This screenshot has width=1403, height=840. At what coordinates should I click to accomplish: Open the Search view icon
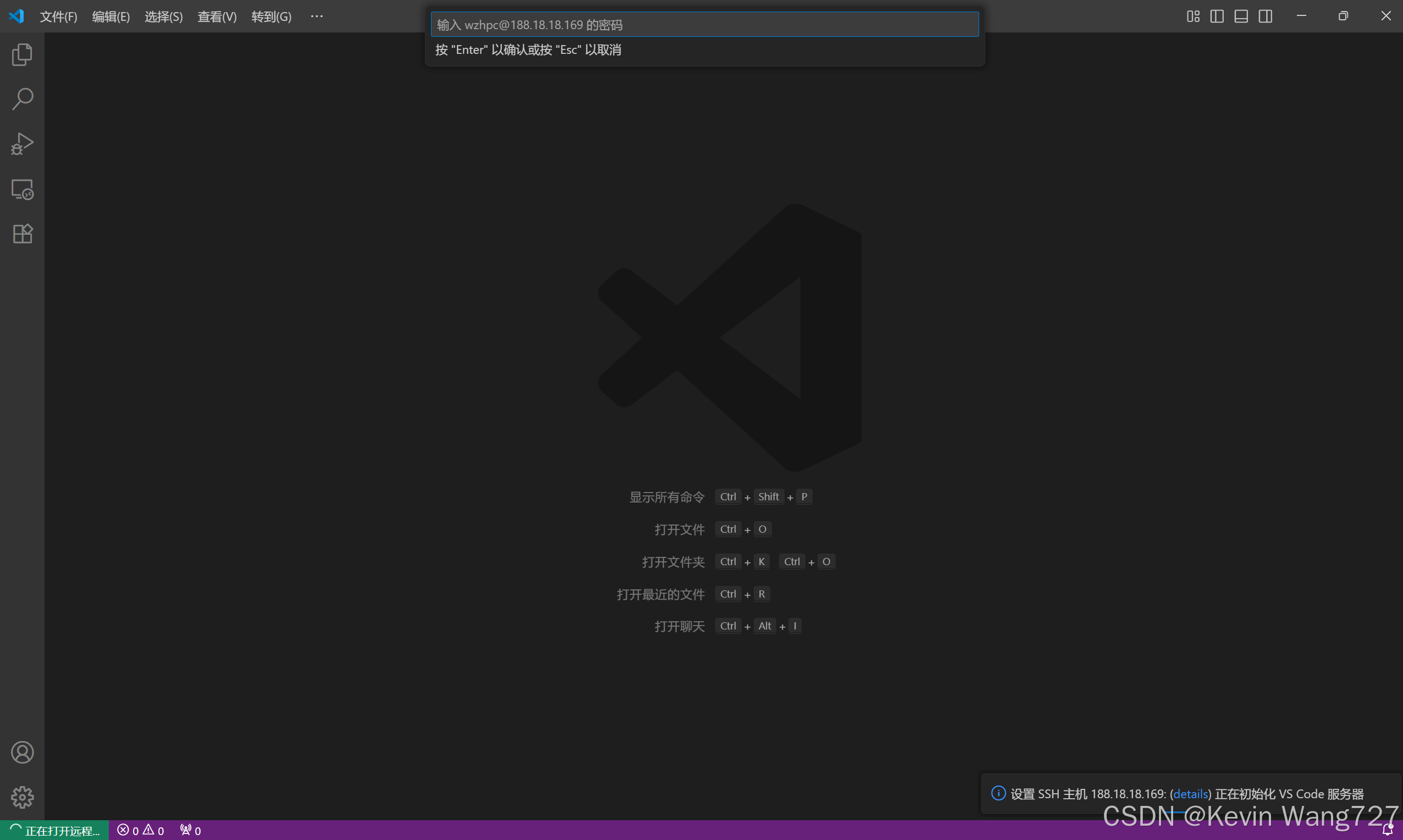tap(22, 99)
